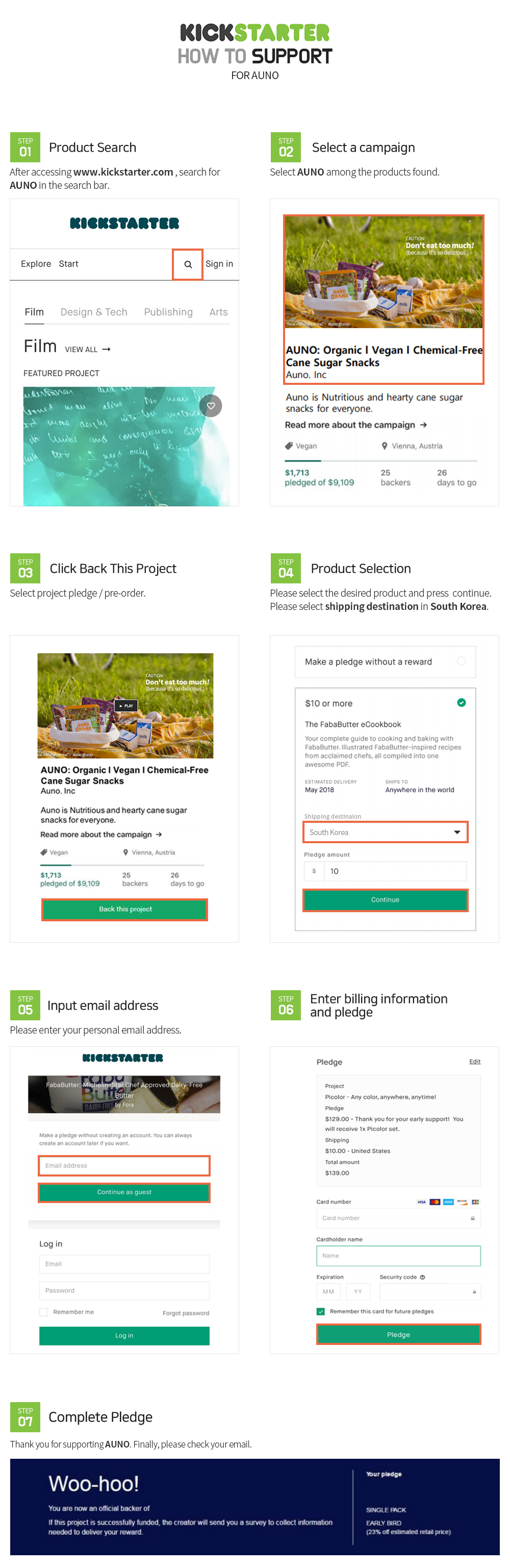Toggle the $10 or more reward checkmark
Screen dimensions: 510x1568
[x=462, y=702]
